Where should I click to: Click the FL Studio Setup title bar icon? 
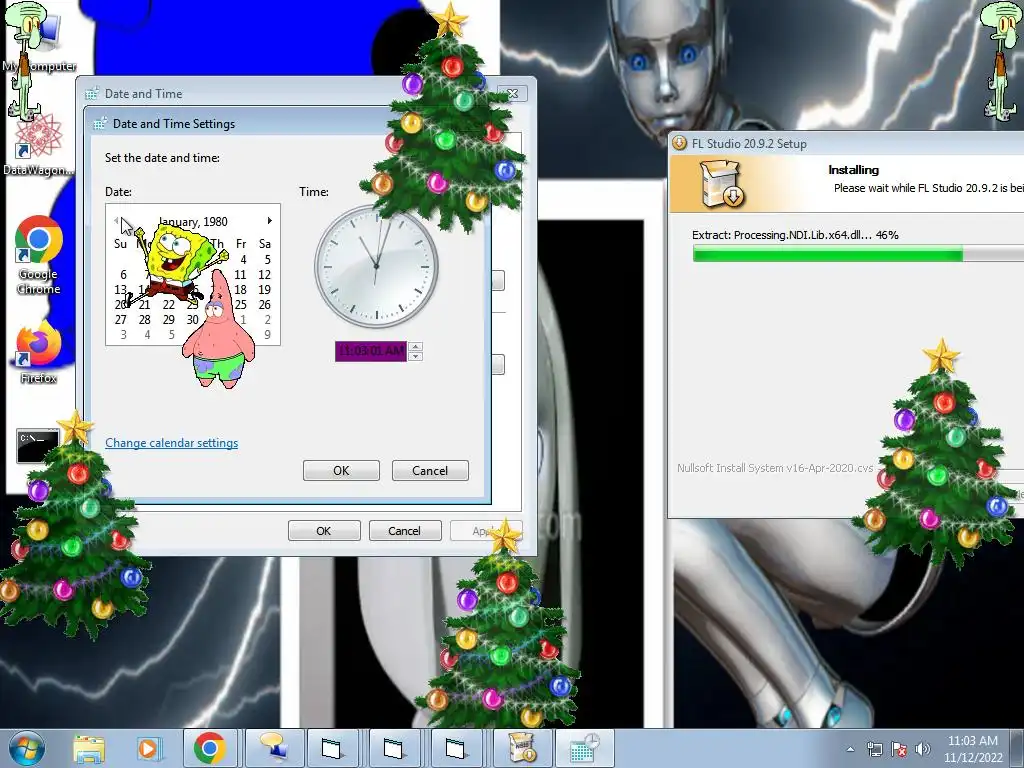coord(680,143)
